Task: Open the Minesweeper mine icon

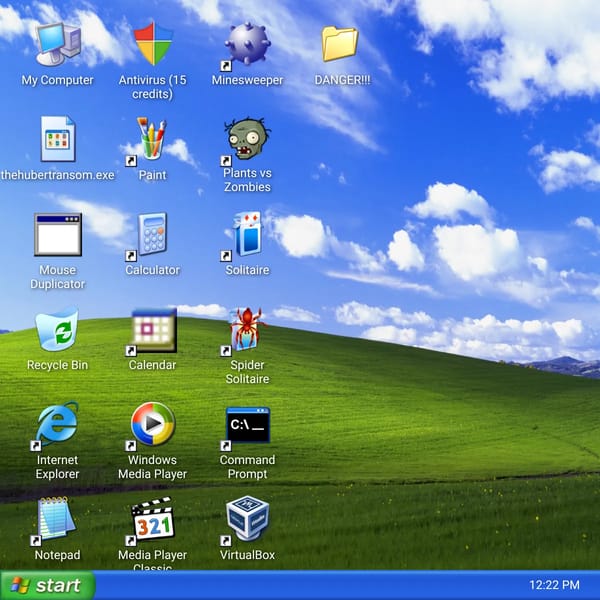Action: (x=247, y=43)
